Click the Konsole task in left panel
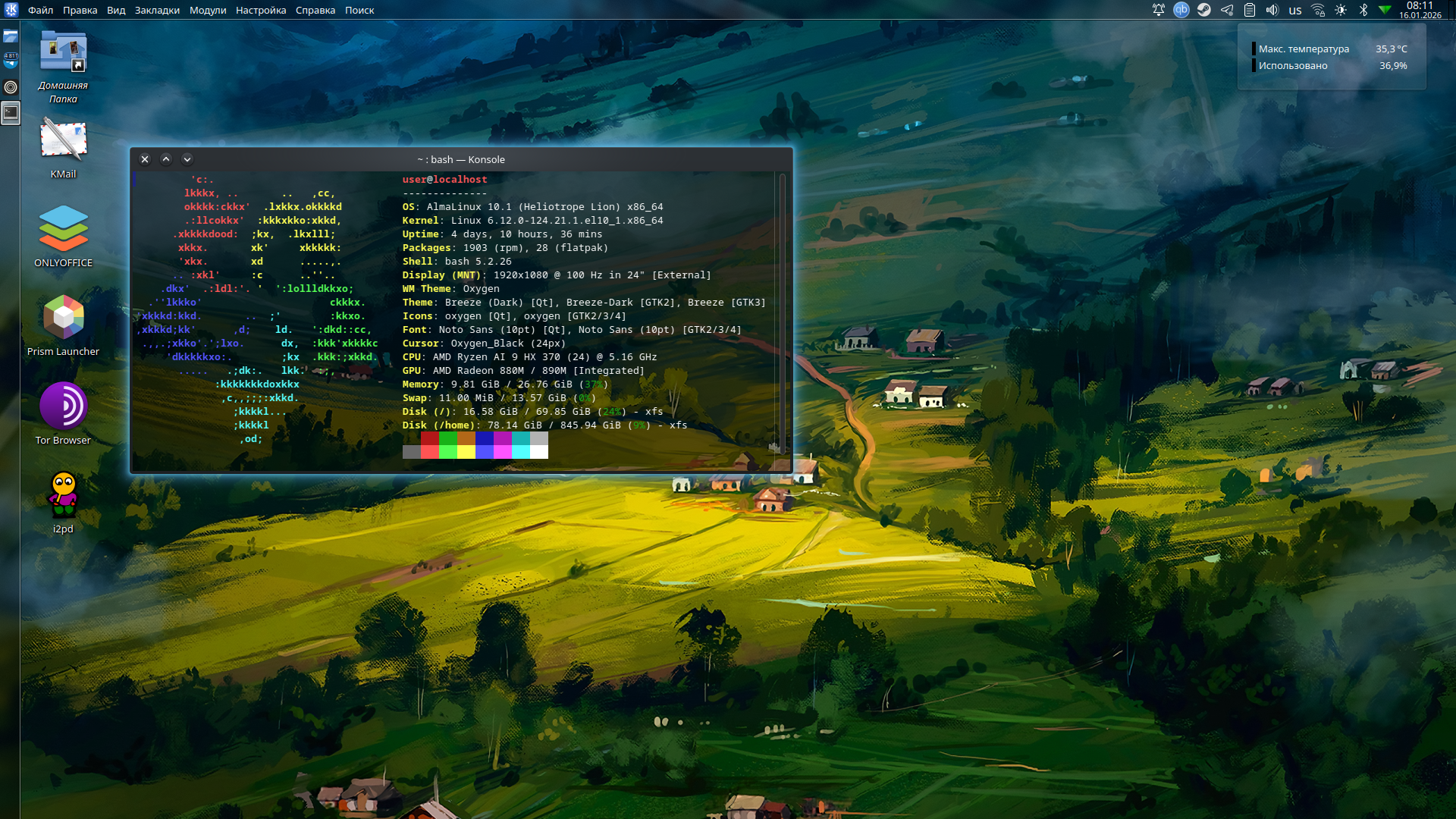1456x819 pixels. [11, 113]
